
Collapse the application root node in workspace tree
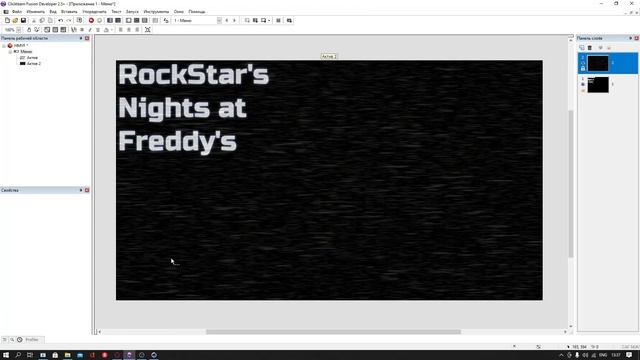(4, 46)
